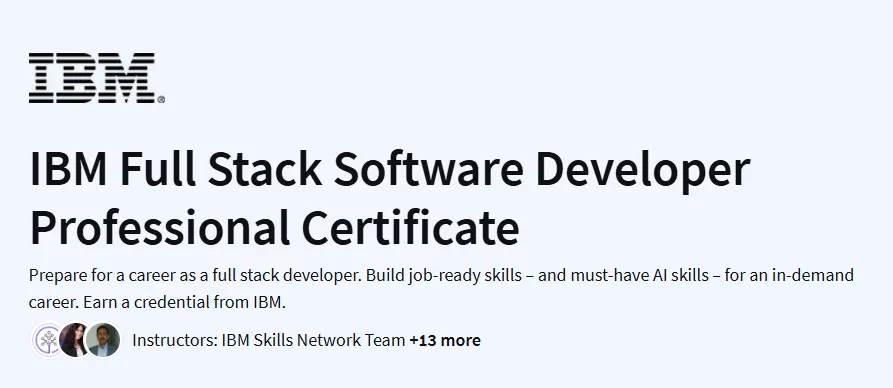The image size is (893, 388).
Task: Open the IBM Skills Network Team instructor link
Action: (x=313, y=340)
